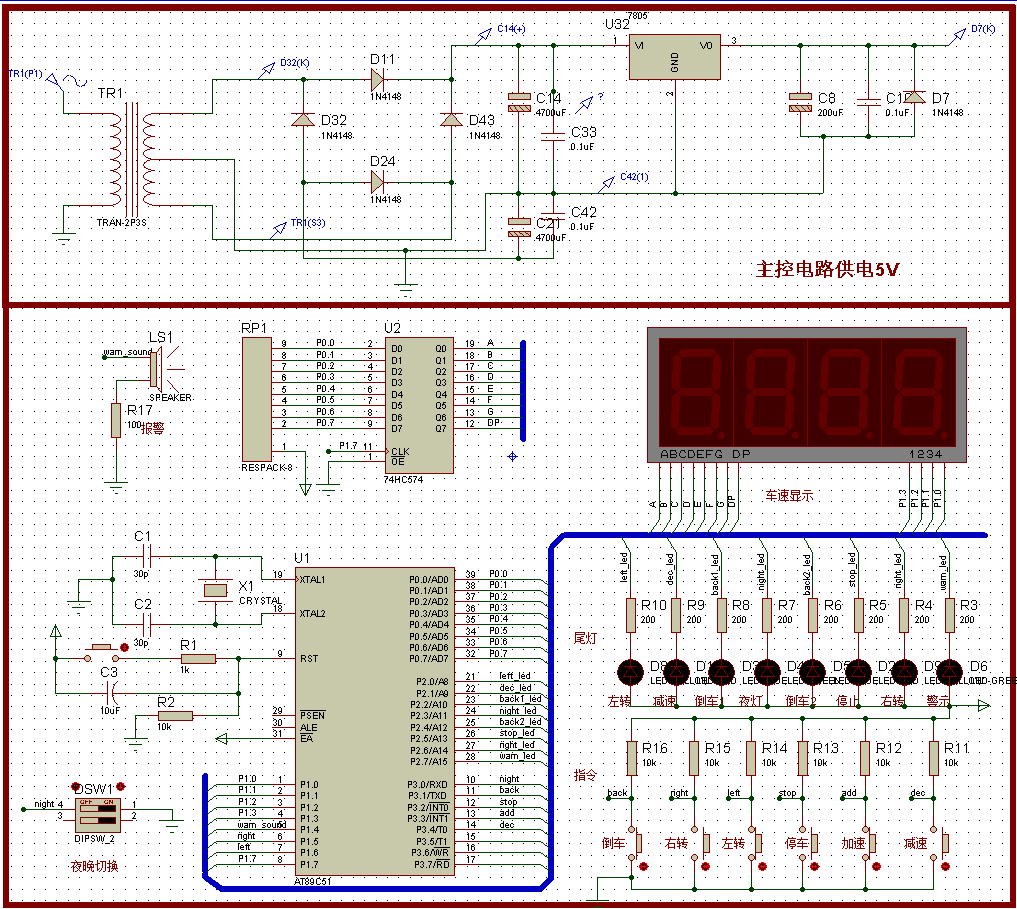The image size is (1017, 909).
Task: Click the blue origin marker near U2
Action: click(512, 456)
